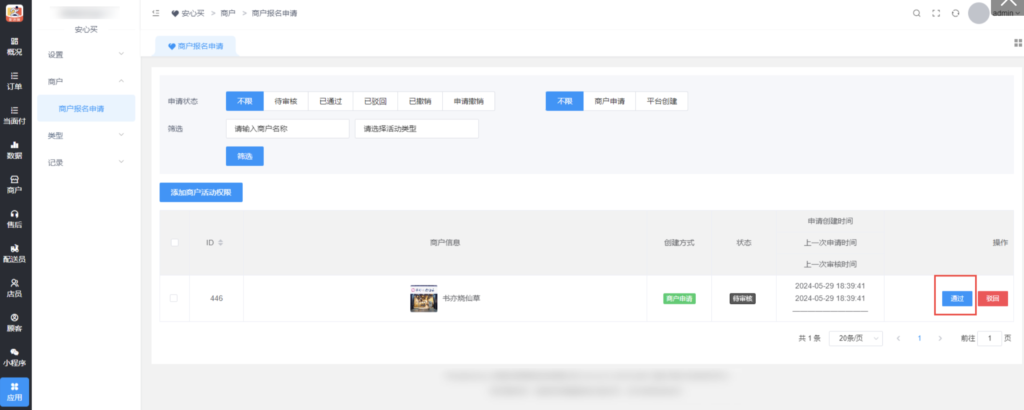
Task: Expand the 设置 menu section
Action: [x=86, y=54]
